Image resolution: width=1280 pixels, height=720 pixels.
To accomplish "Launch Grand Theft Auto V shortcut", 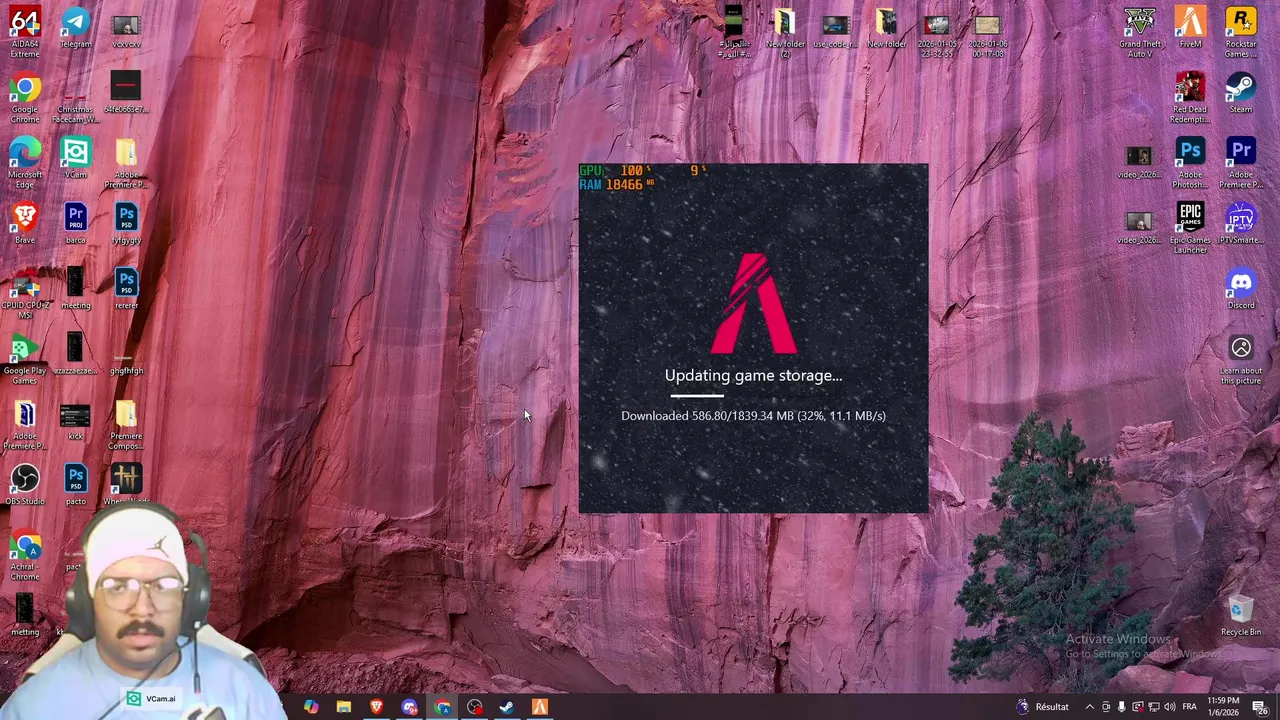I will 1140,32.
